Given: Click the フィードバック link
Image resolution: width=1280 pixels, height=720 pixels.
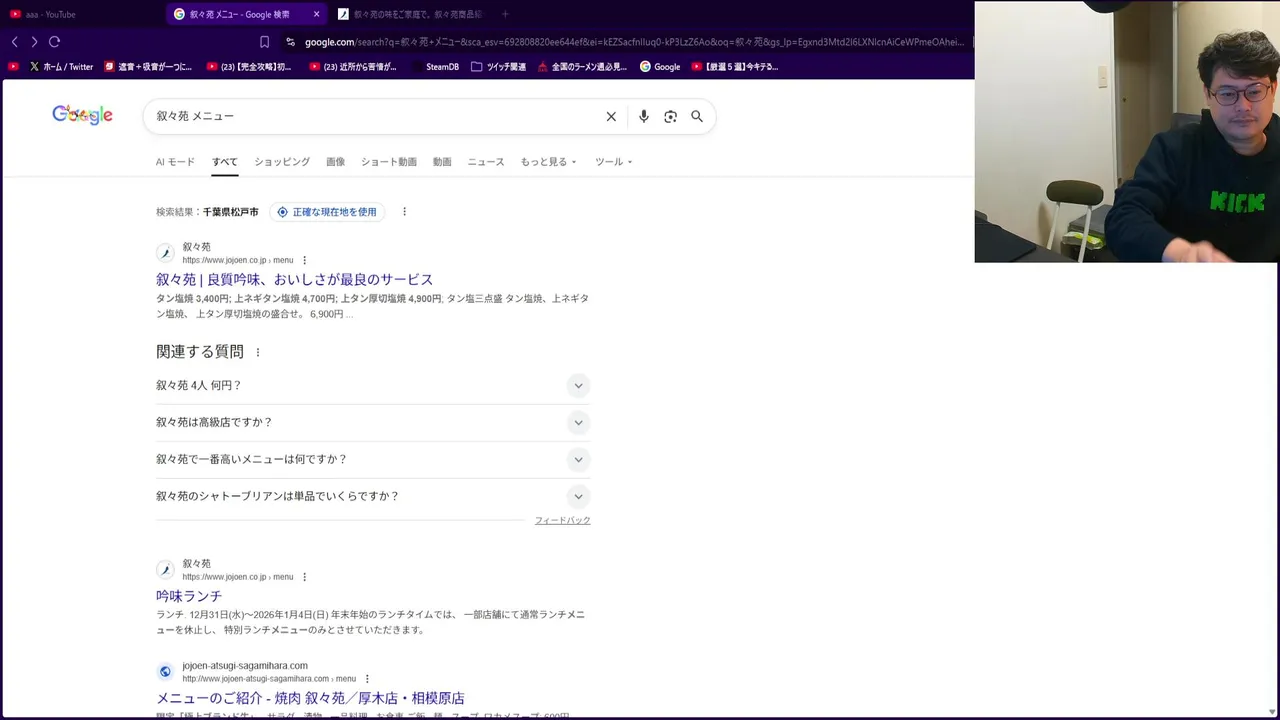Looking at the screenshot, I should [x=562, y=521].
